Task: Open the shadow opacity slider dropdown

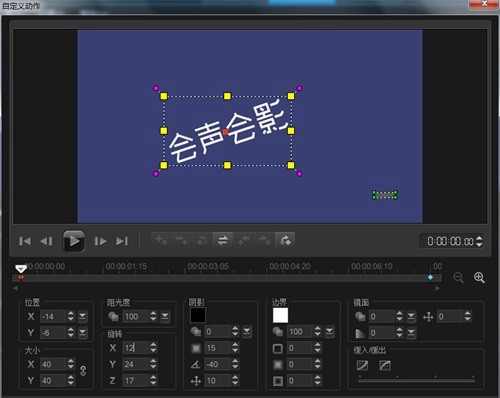Action: tap(247, 331)
